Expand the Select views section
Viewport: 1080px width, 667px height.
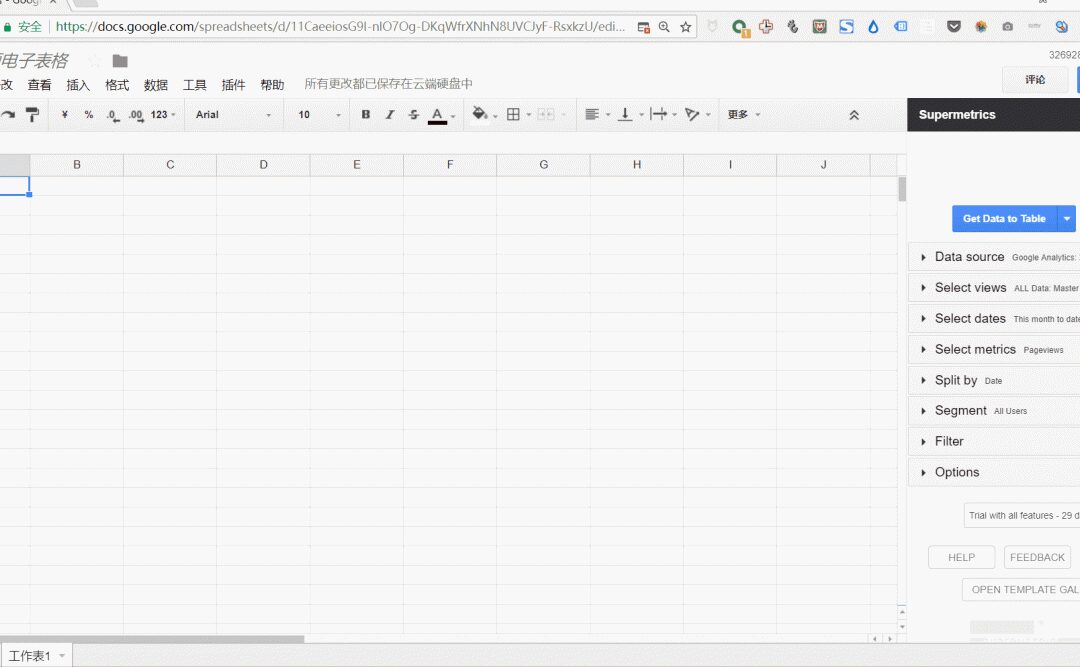pos(994,287)
